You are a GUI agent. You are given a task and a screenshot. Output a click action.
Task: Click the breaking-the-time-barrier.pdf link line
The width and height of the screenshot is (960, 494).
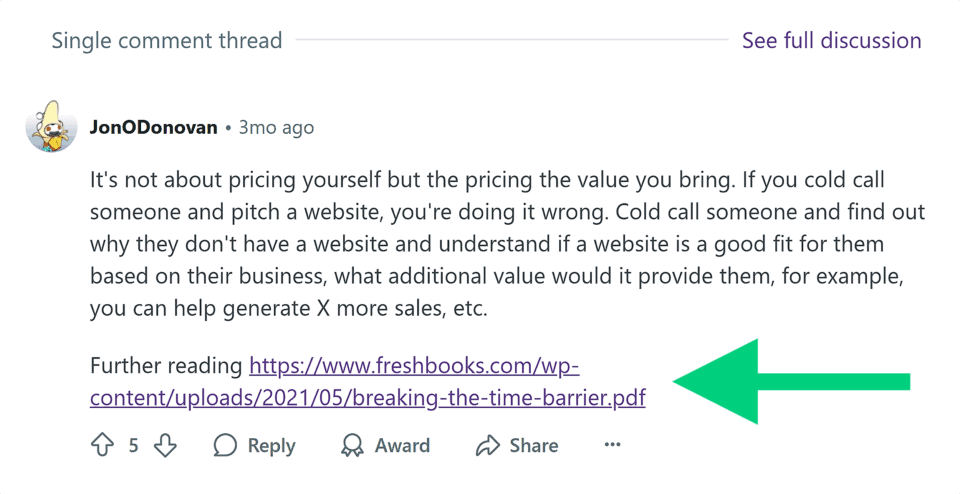(x=367, y=398)
